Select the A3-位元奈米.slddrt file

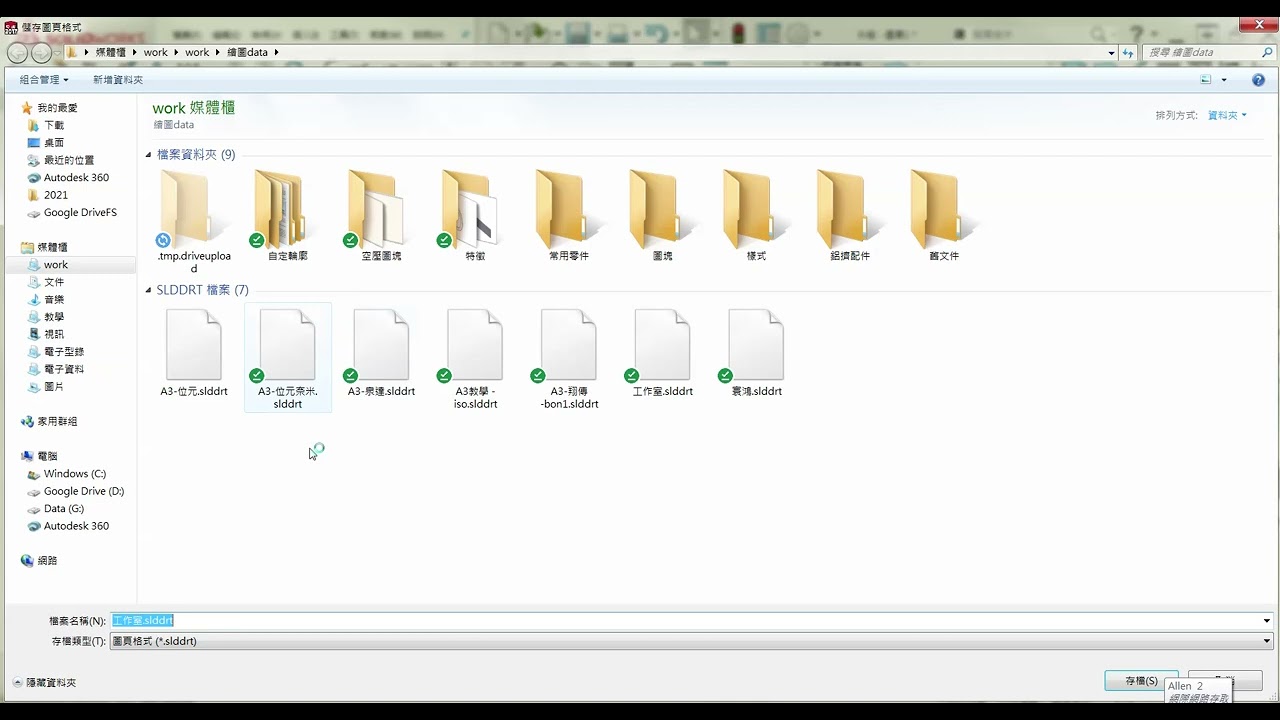tap(287, 358)
